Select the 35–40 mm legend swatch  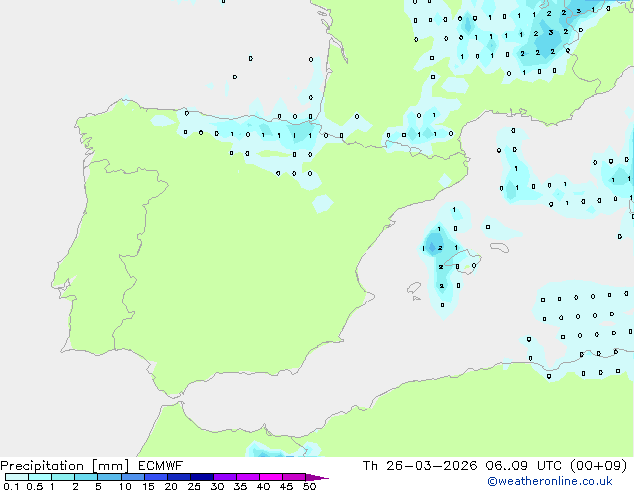247,477
